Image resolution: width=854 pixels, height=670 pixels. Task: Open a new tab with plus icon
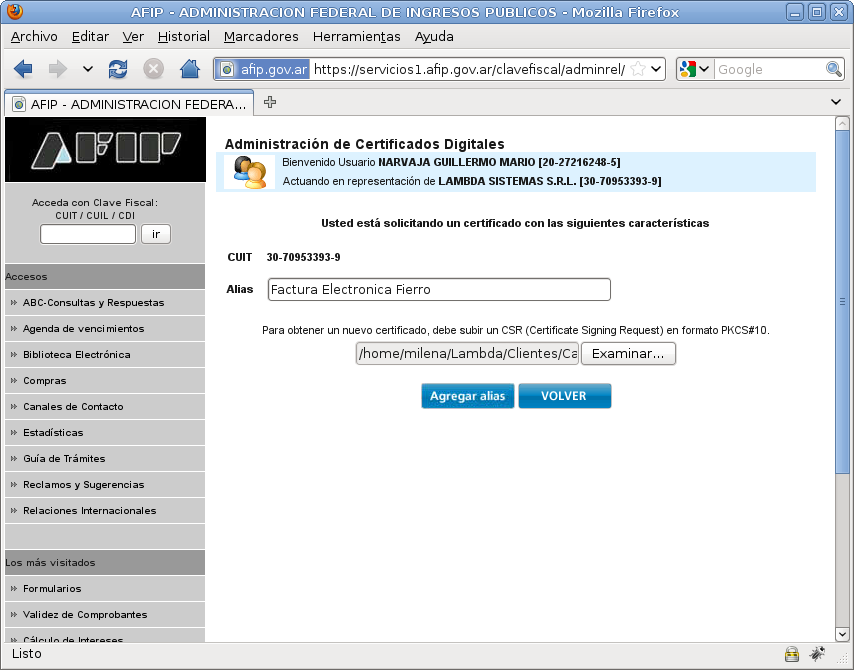(x=270, y=102)
